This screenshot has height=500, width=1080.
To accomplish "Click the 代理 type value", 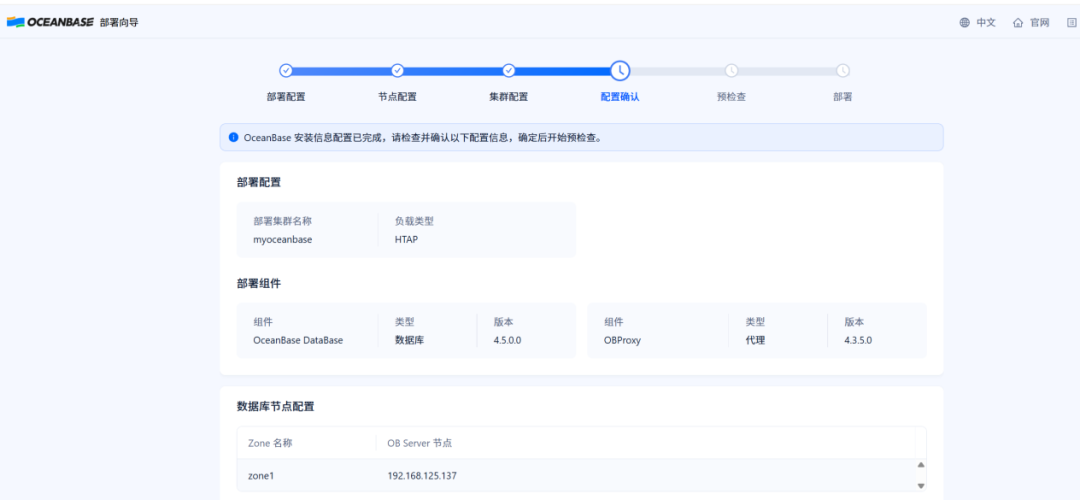I will (x=755, y=340).
